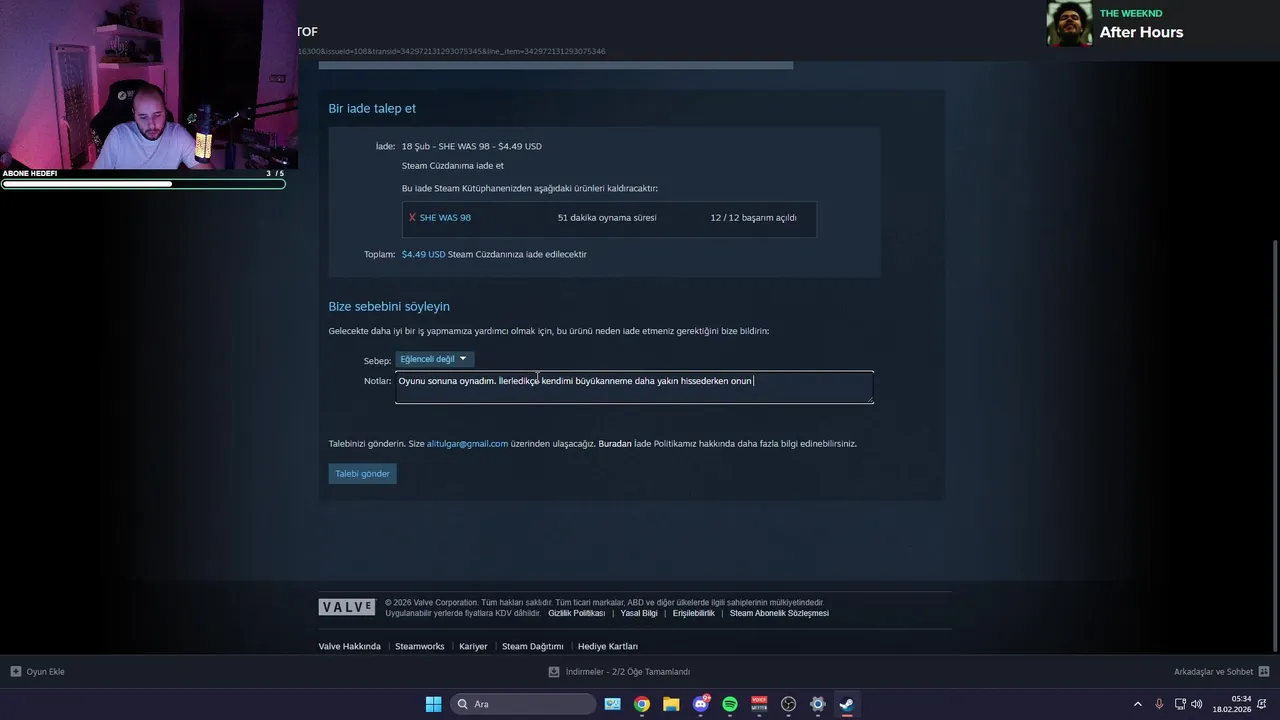Click the 12 / 12 başarım açıldı text
The height and width of the screenshot is (720, 1280).
753,217
